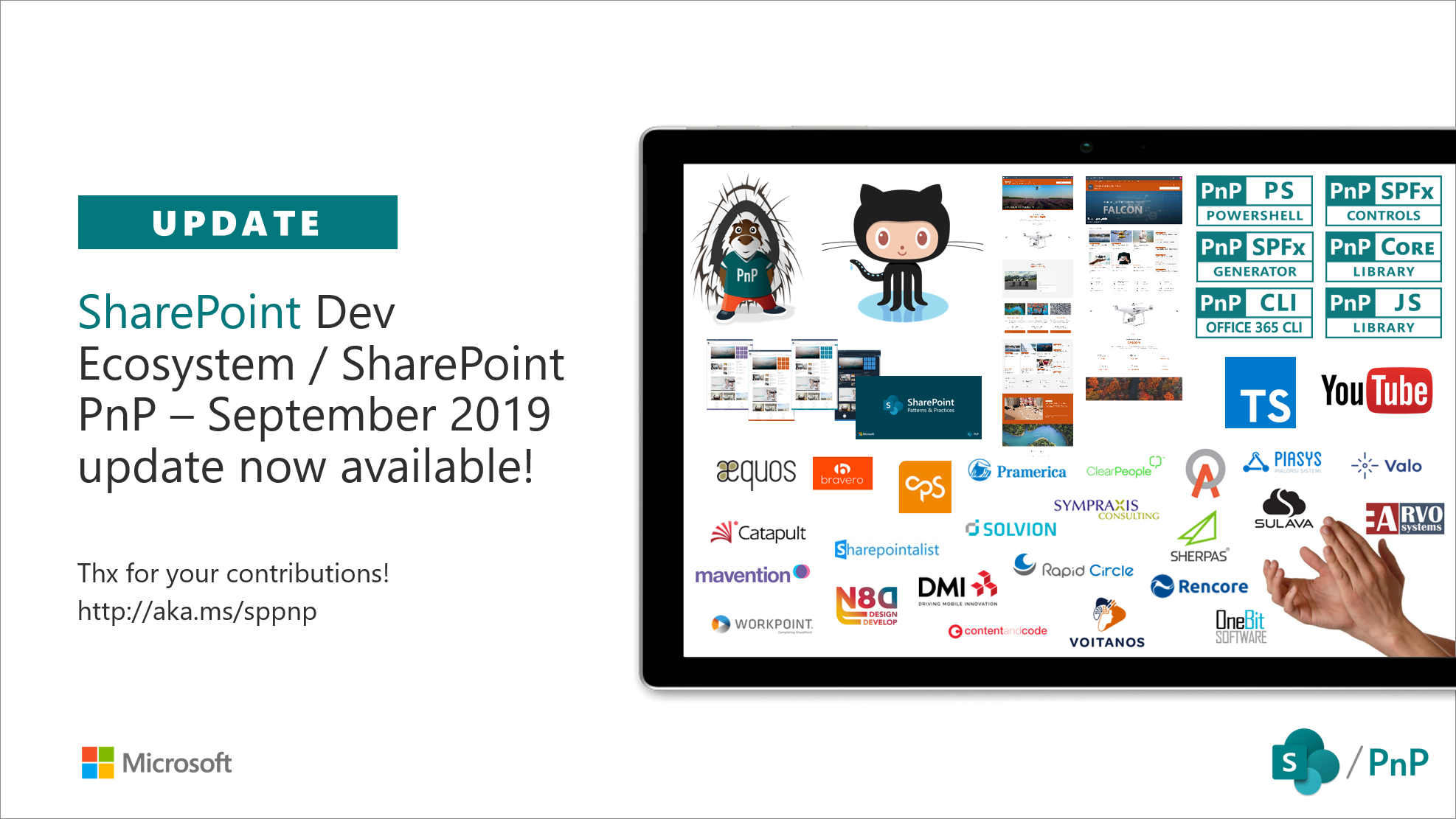
Task: Click the N8D Design Develop logo
Action: point(867,605)
